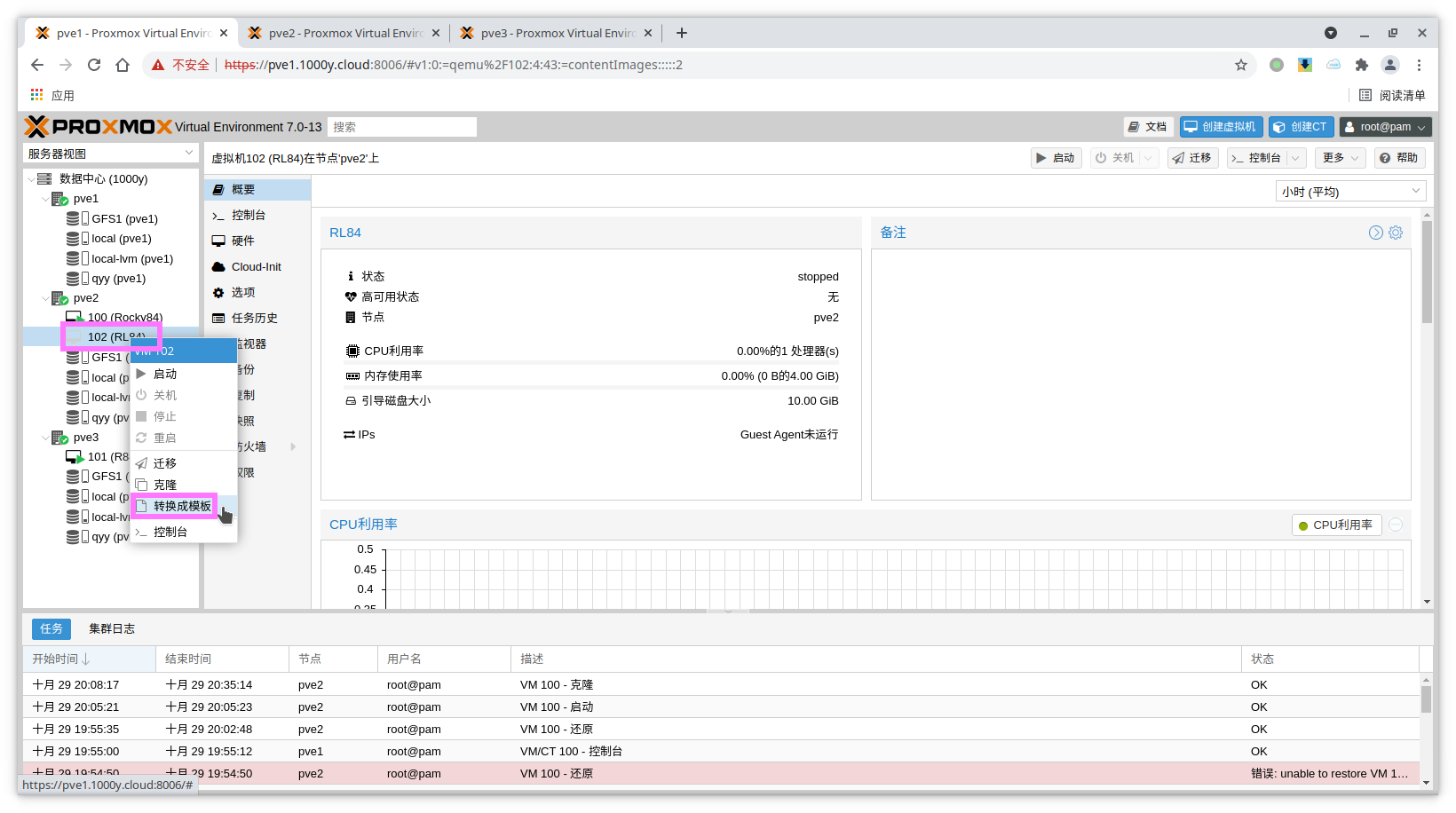Click in the 搜索 search field
Screen dimensions: 1456x813
(401, 127)
